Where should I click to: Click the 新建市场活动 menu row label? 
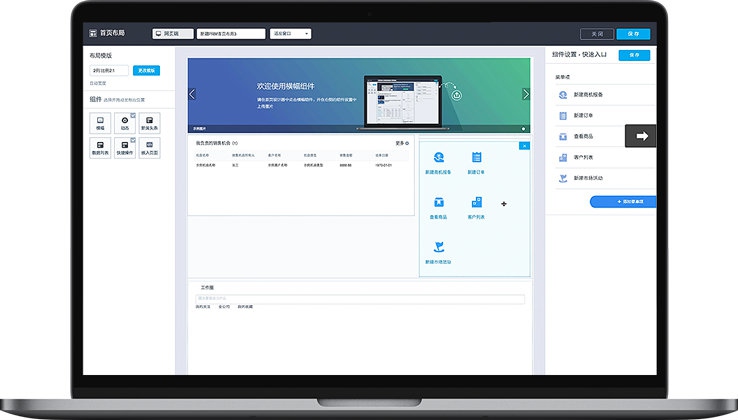[x=588, y=178]
